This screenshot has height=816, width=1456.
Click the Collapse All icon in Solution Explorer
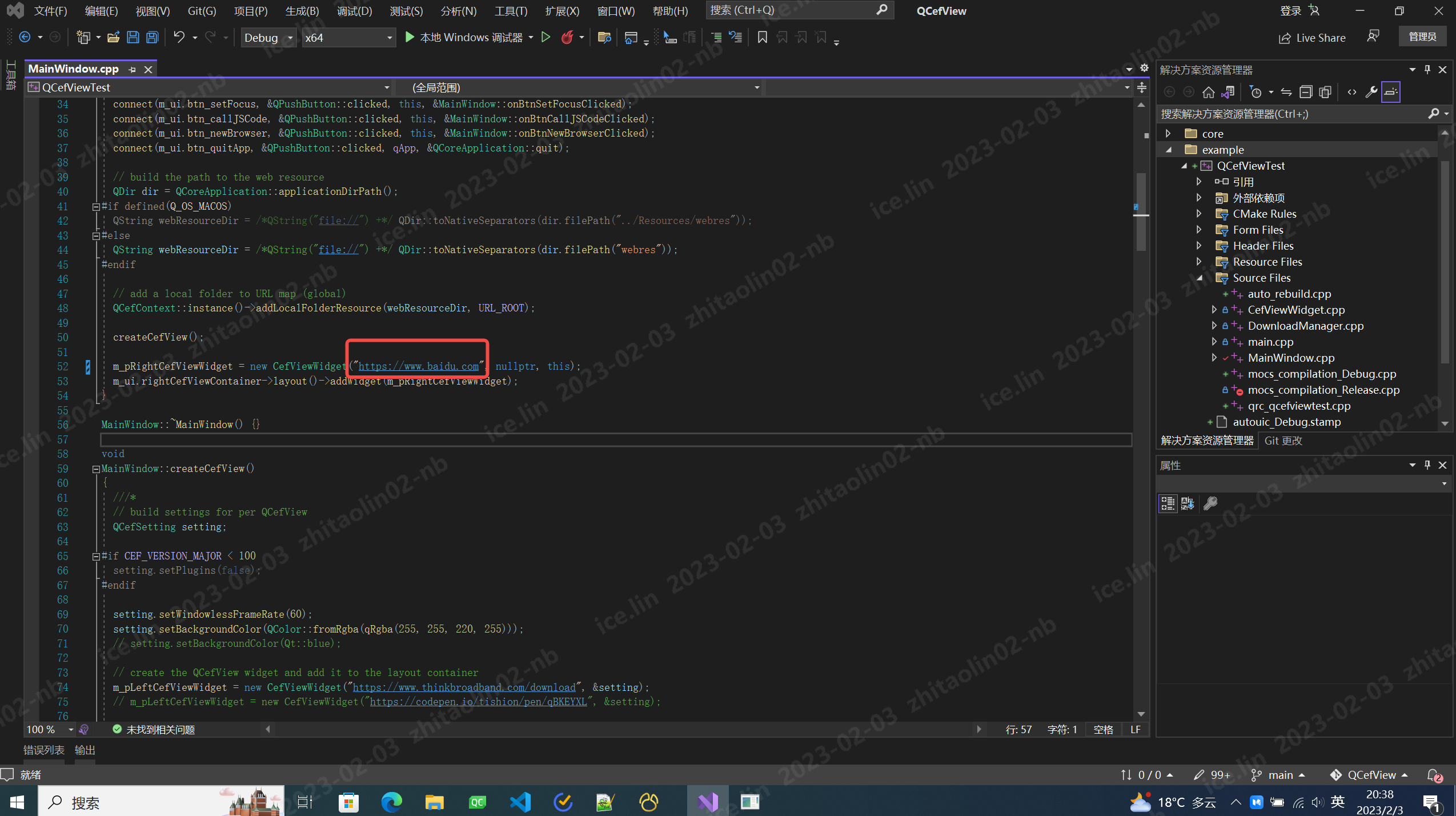(1306, 91)
